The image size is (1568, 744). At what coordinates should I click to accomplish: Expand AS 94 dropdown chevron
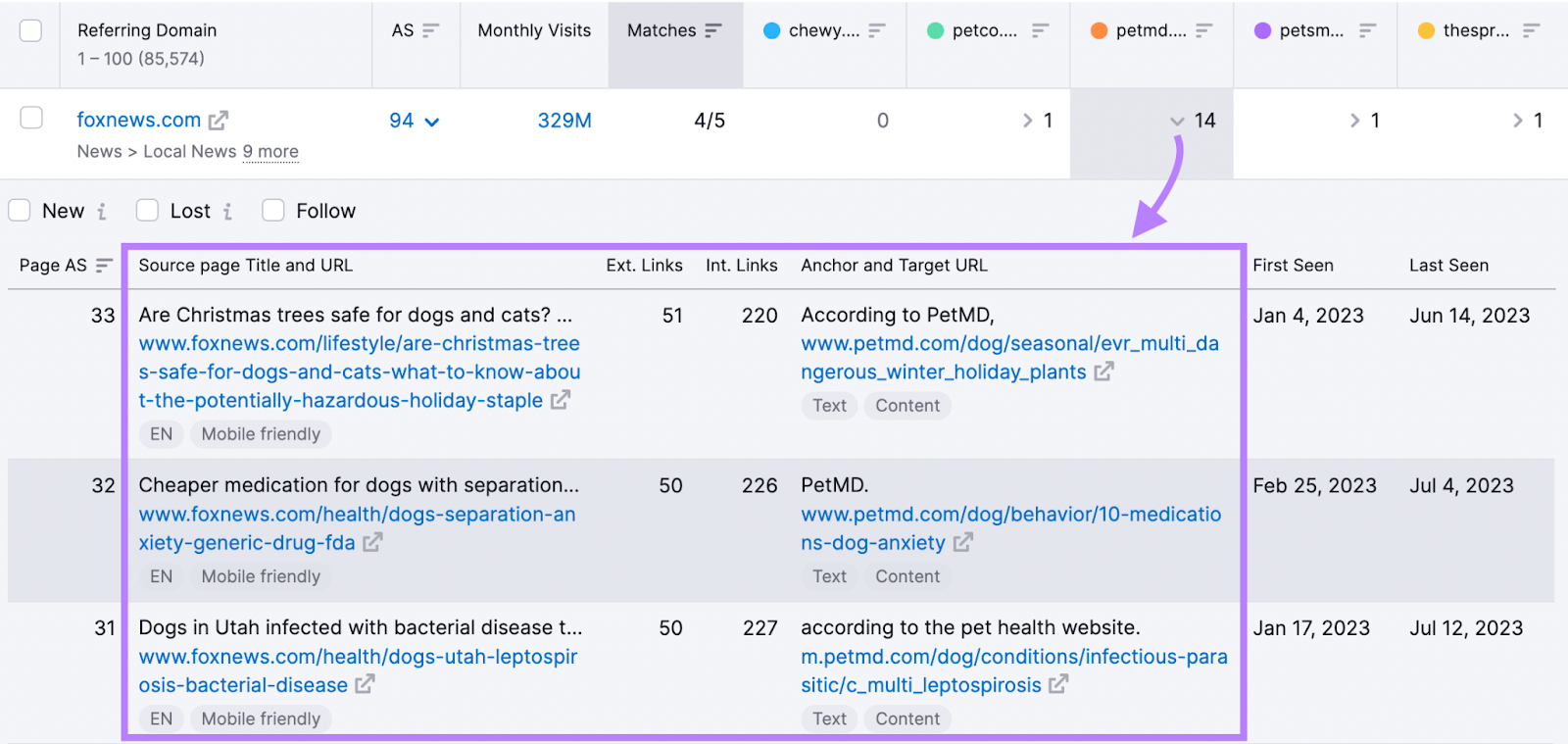coord(432,123)
